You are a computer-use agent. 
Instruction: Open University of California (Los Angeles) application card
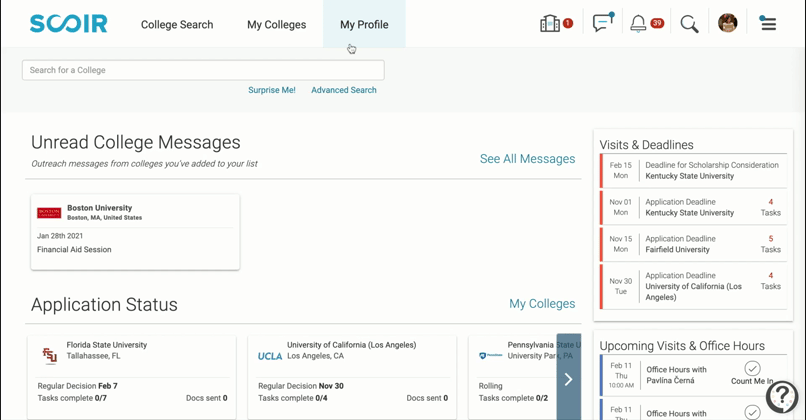(352, 377)
